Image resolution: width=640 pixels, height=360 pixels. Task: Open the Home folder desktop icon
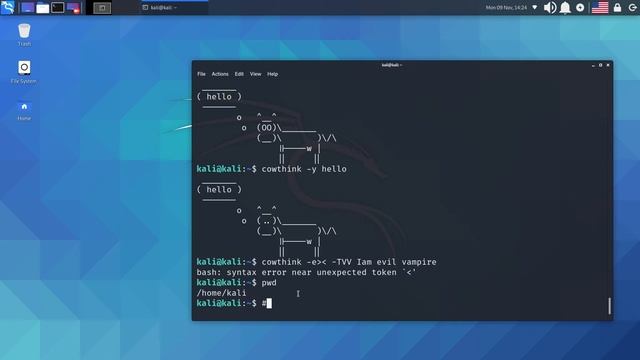(x=24, y=110)
